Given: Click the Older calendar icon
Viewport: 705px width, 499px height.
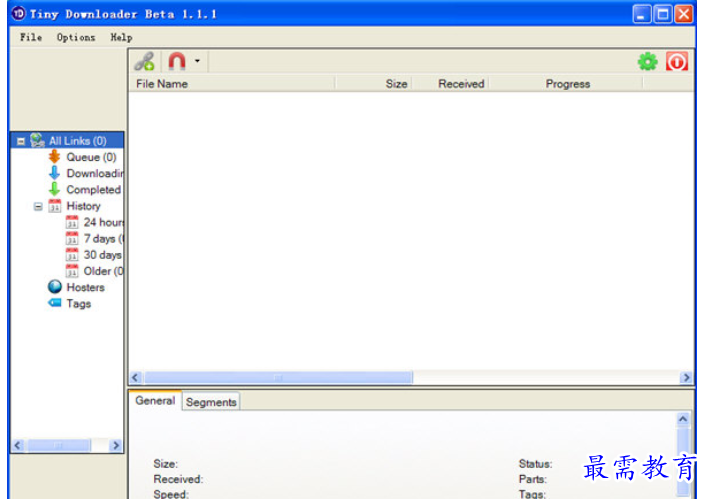Looking at the screenshot, I should point(72,270).
